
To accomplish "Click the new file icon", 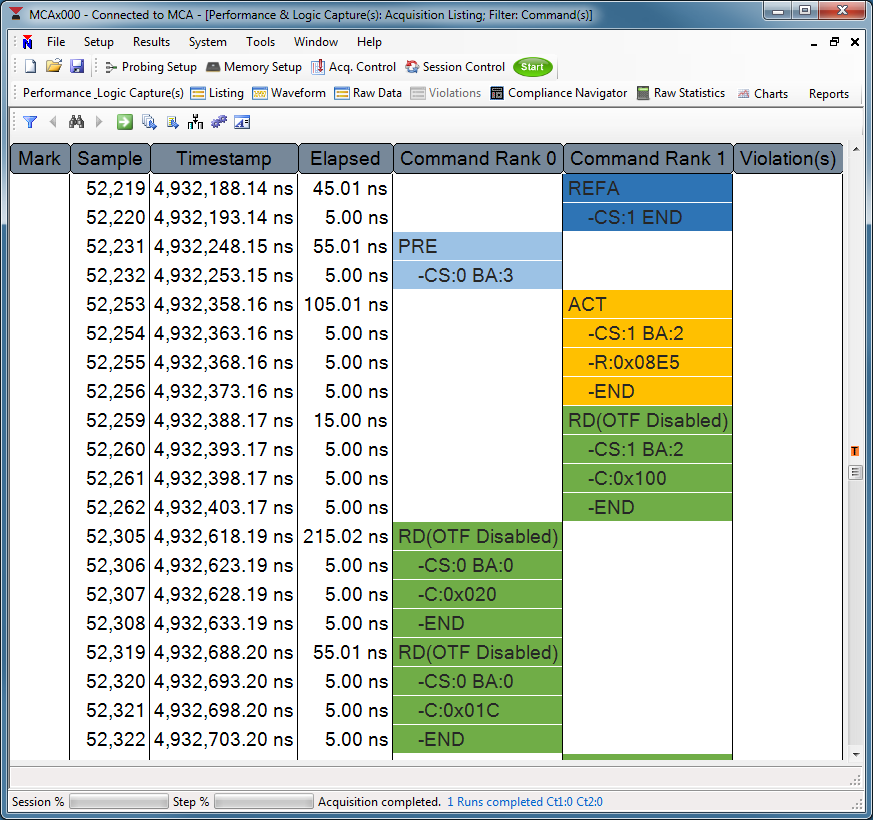I will pos(30,67).
